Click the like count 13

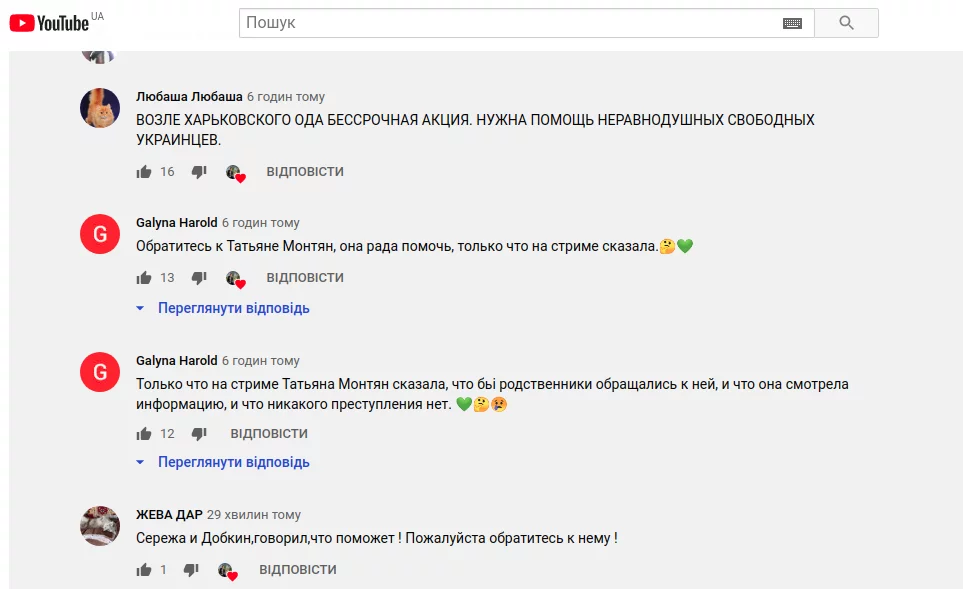(167, 278)
